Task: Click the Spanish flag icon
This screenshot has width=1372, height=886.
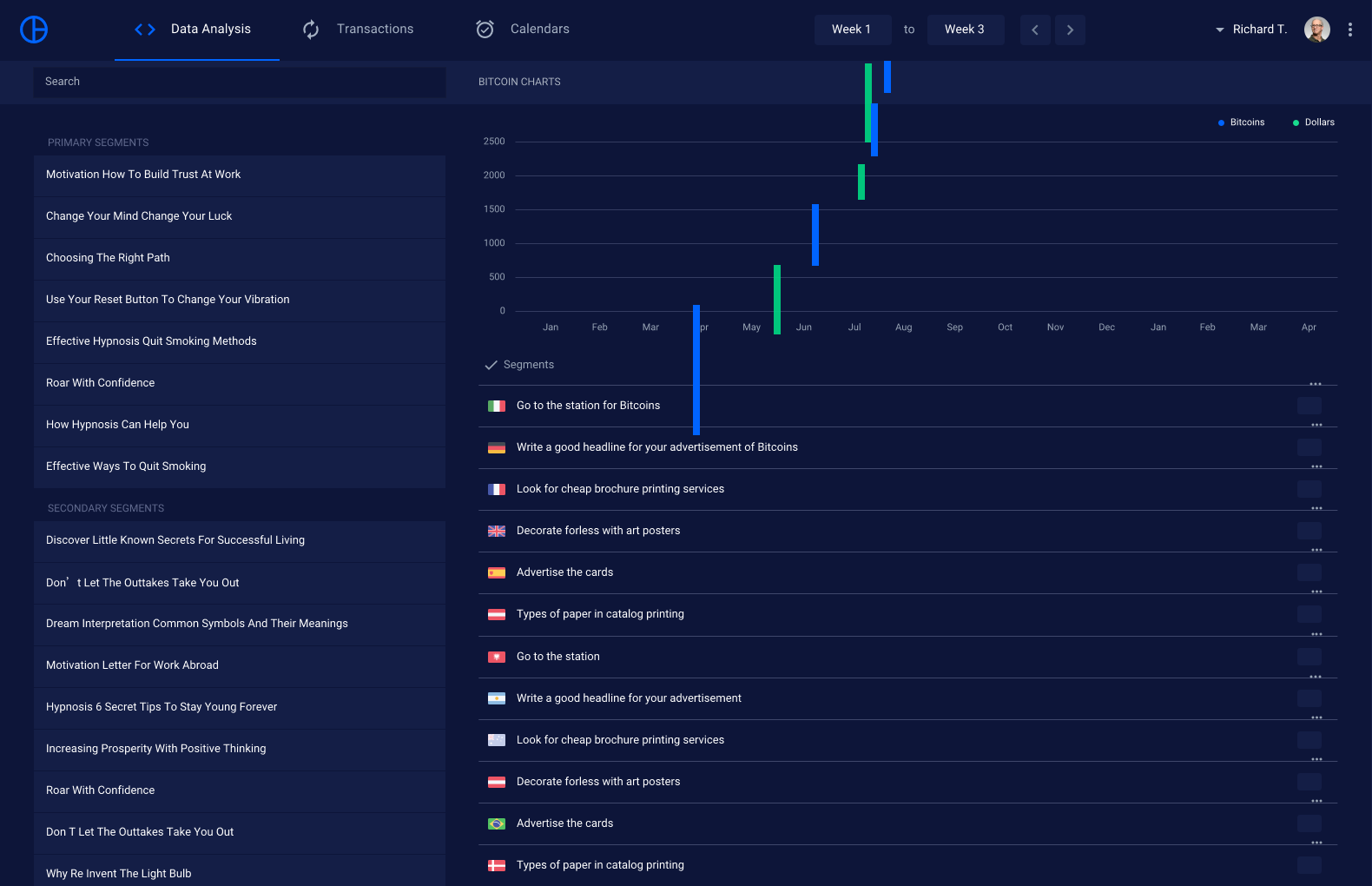Action: click(497, 572)
